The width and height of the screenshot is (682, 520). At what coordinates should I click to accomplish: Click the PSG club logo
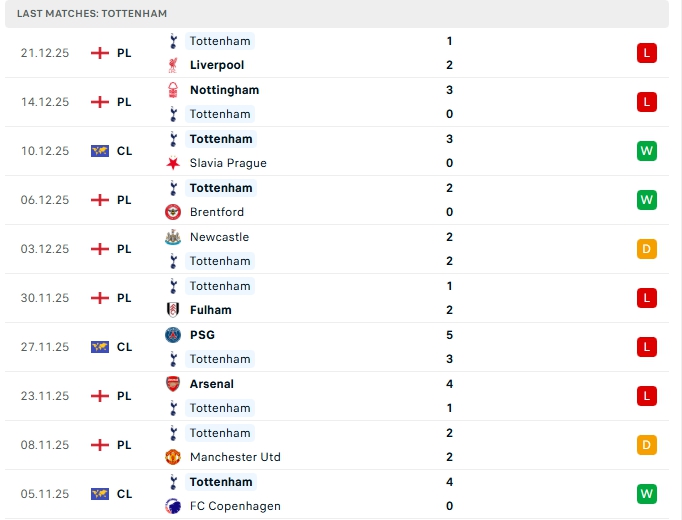tap(173, 335)
